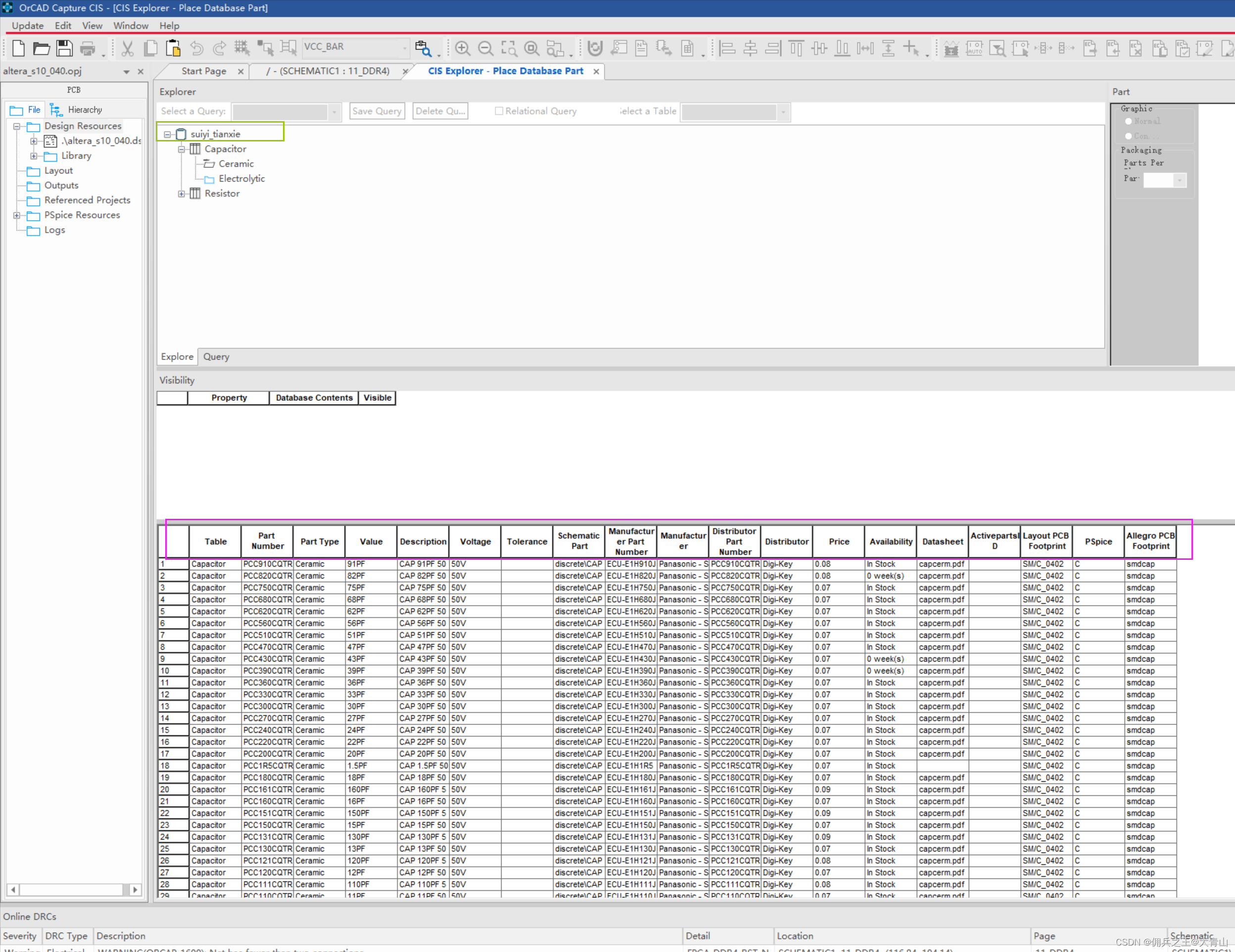Viewport: 1235px width, 952px height.
Task: Click the Print toolbar icon
Action: 87,48
